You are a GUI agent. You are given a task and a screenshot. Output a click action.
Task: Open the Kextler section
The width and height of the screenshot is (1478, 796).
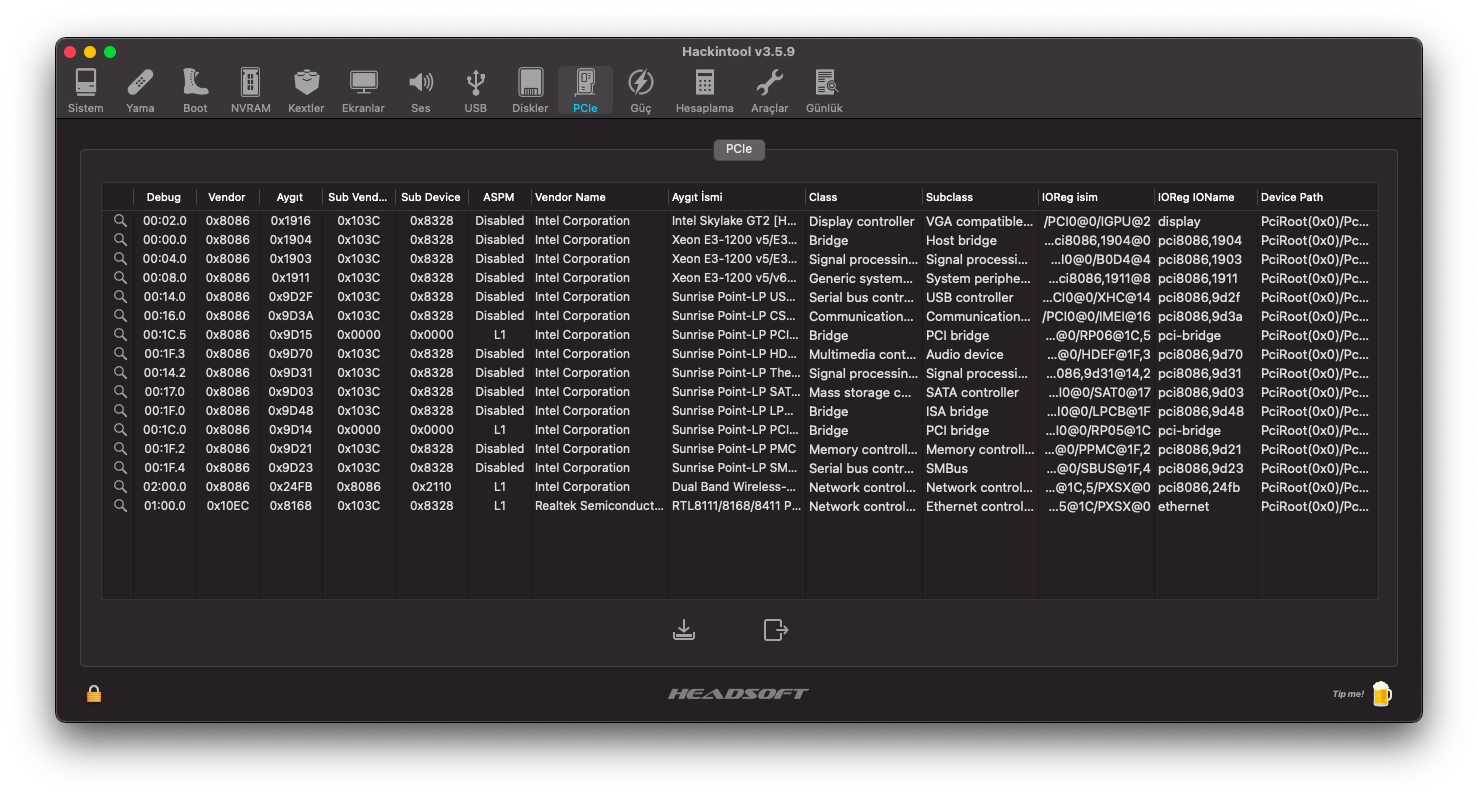click(x=306, y=90)
